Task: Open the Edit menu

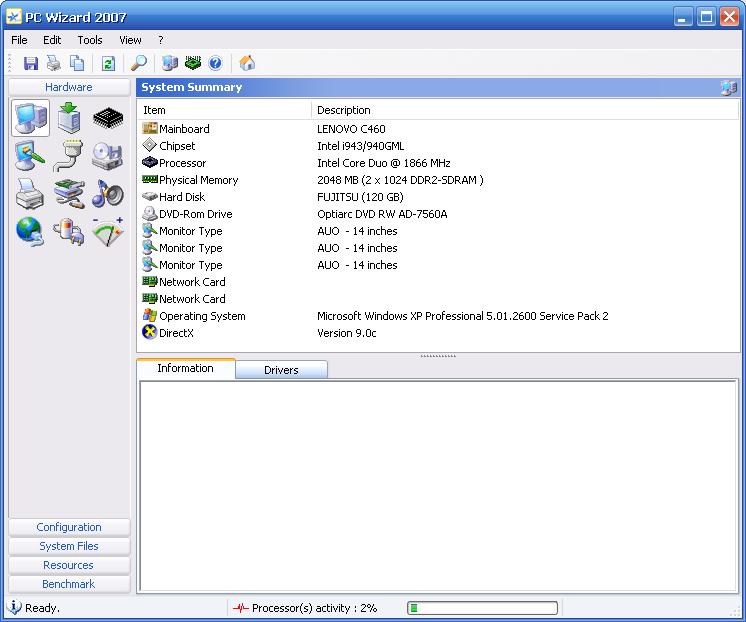Action: click(x=52, y=40)
